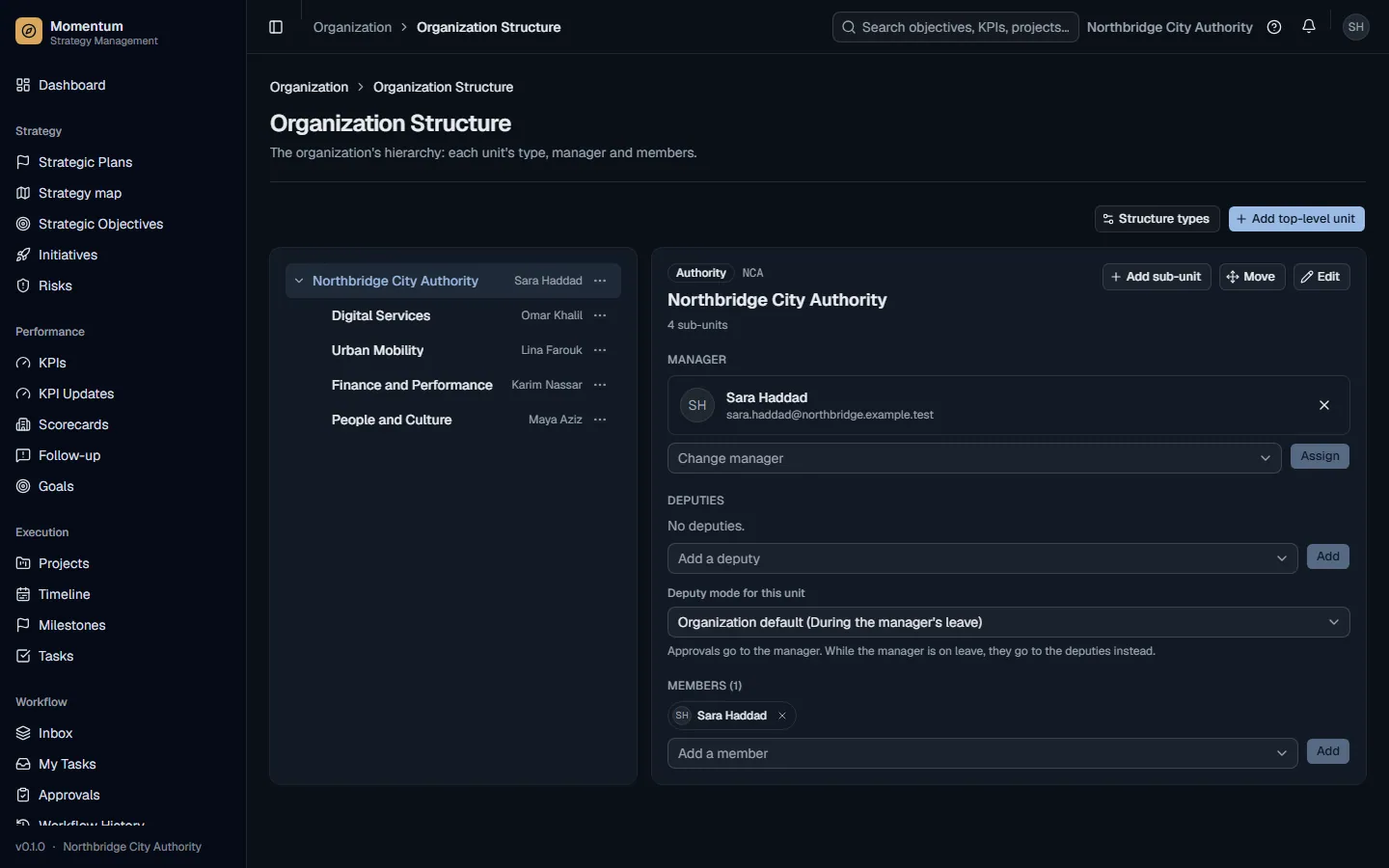Click Add top-level unit button
The image size is (1389, 868).
(x=1296, y=219)
